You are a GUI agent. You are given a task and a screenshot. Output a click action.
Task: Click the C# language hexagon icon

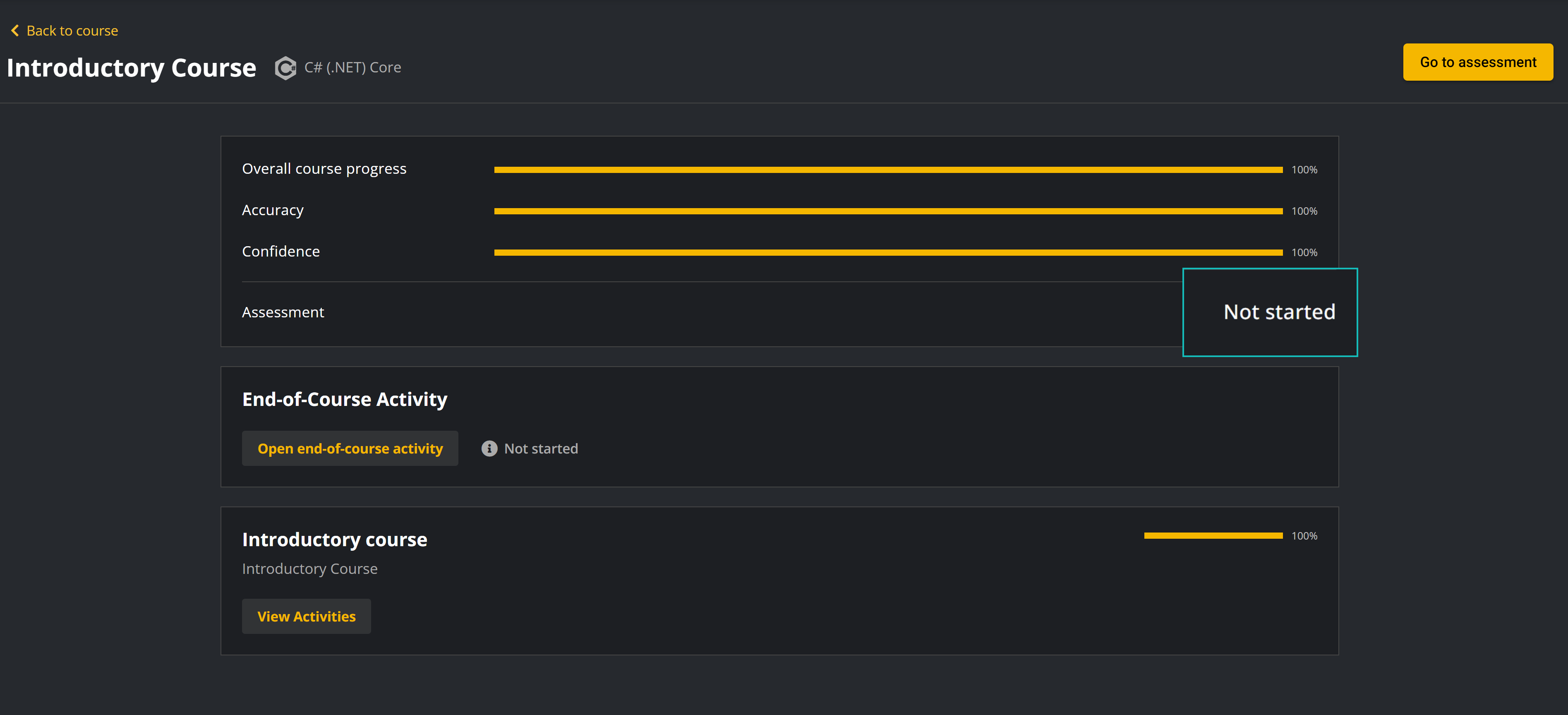click(285, 67)
